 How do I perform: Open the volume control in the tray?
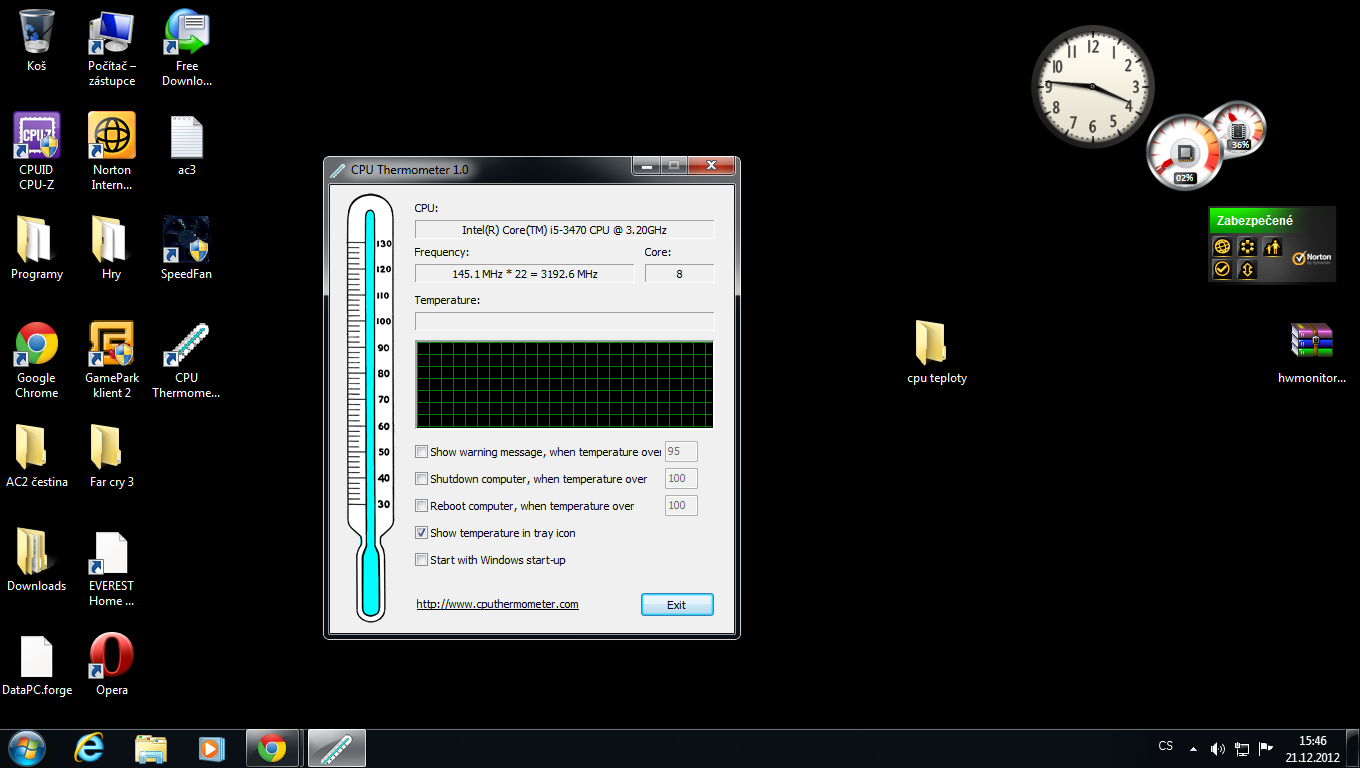1218,748
